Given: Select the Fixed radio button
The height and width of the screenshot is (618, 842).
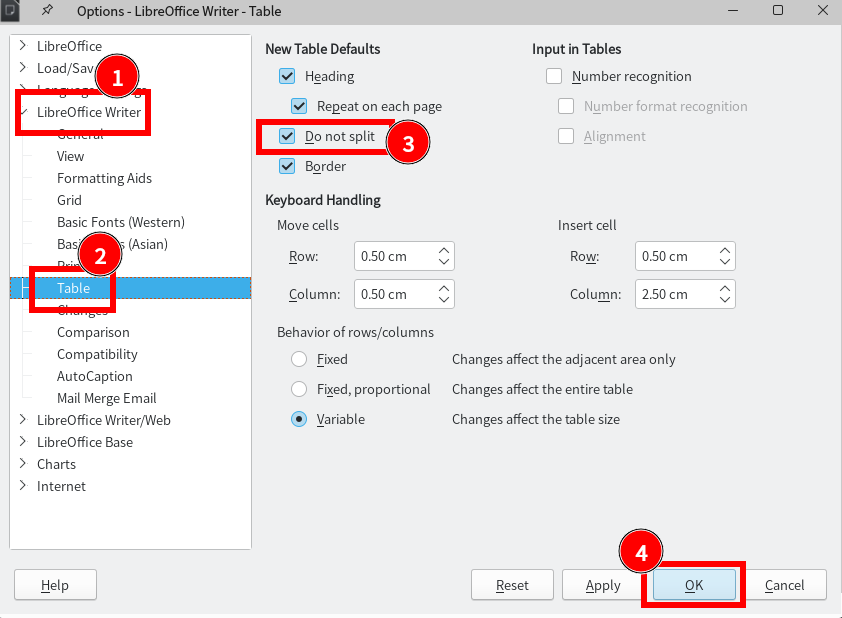Looking at the screenshot, I should tap(299, 359).
